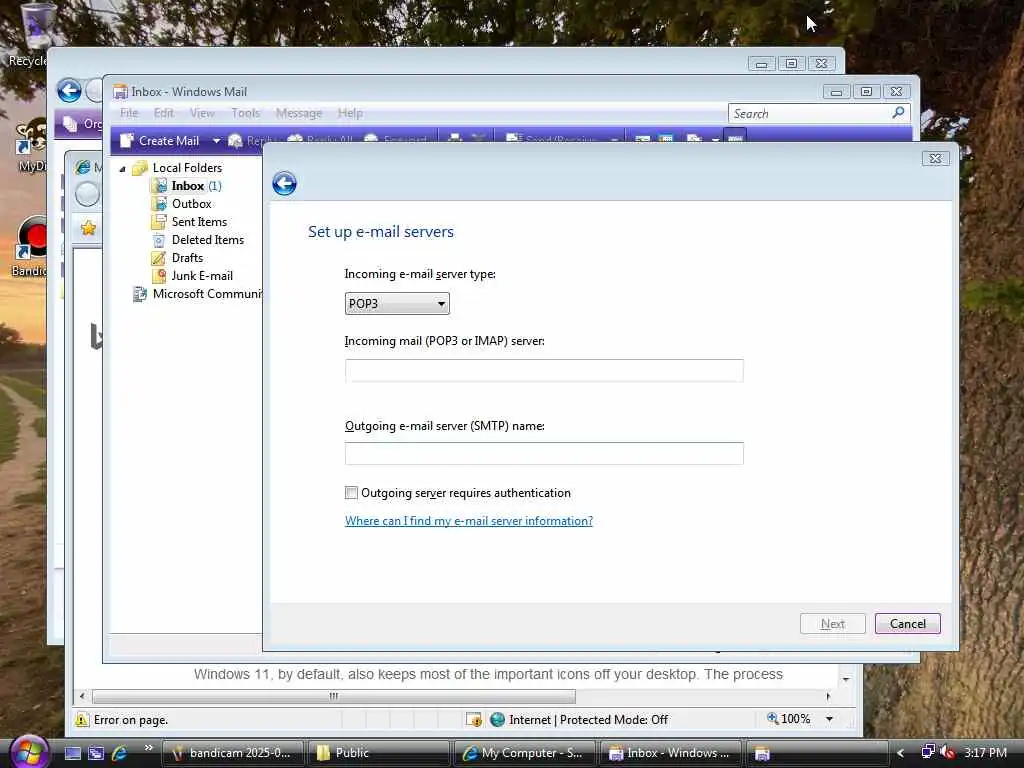Switch to the Public folder taskbar button
This screenshot has height=768, width=1024.
[379, 753]
